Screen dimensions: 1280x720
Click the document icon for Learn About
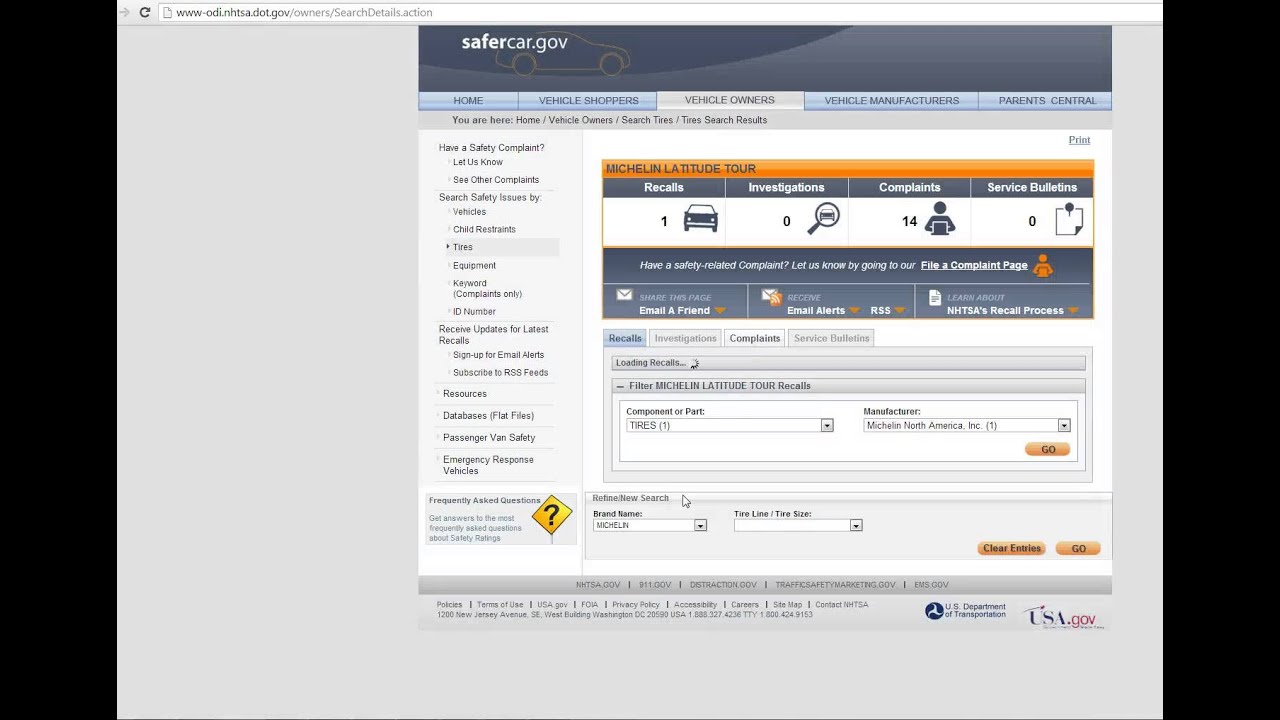[x=934, y=297]
